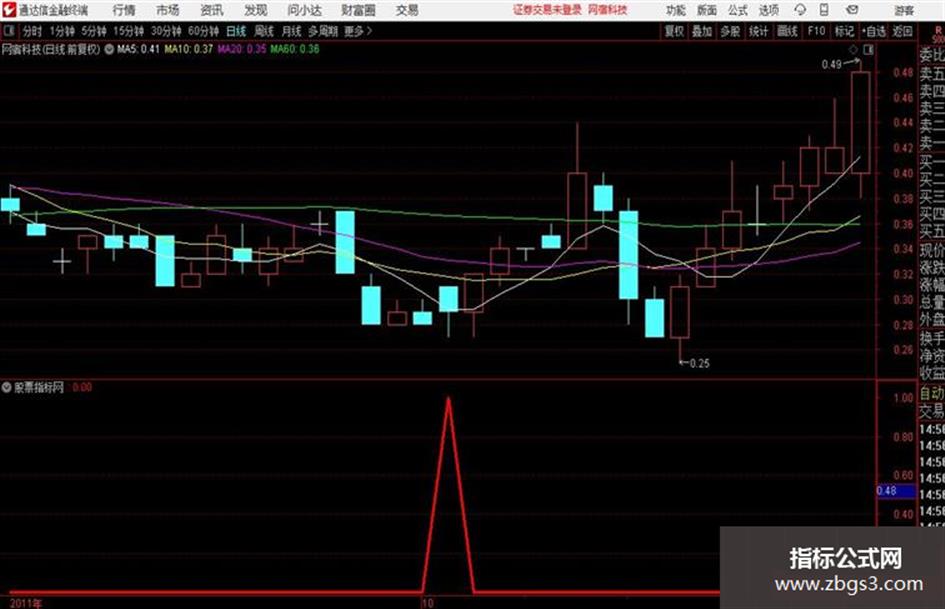Viewport: 945px width, 609px height.
Task: Open the 公式 menu
Action: (738, 10)
